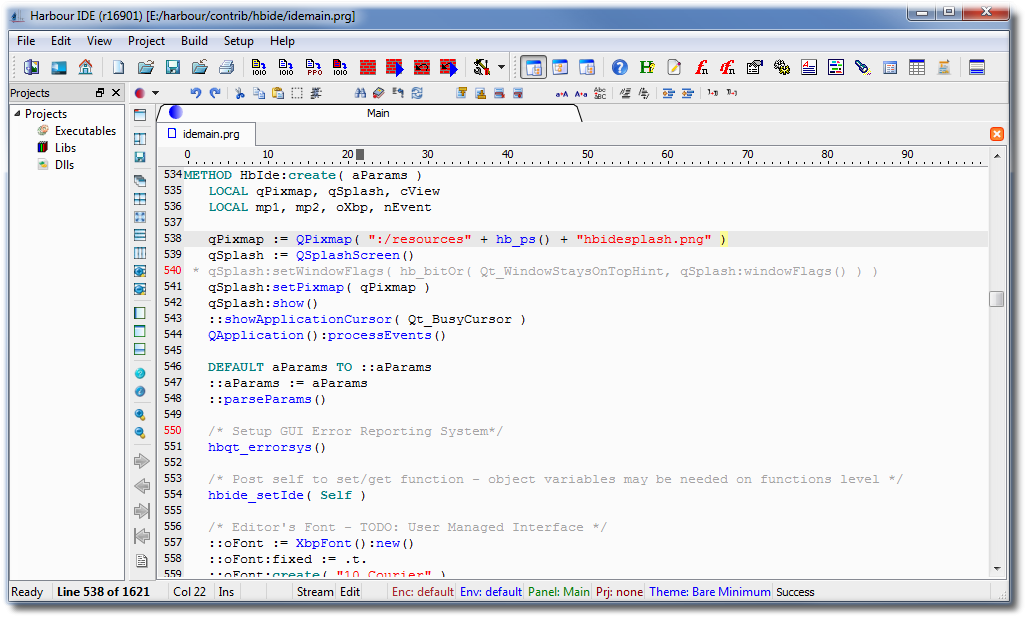
Task: Click the blue question mark Help icon
Action: [x=620, y=68]
